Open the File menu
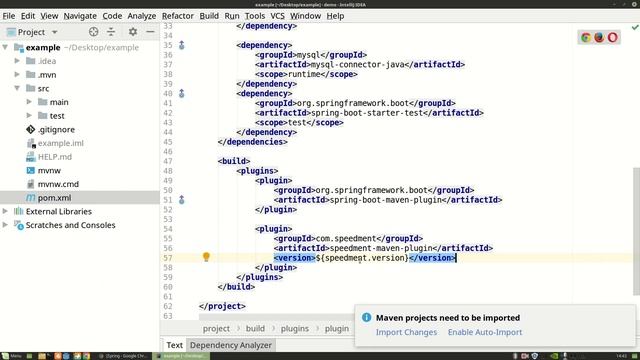Screen dimensions: 640x360 click(x=9, y=16)
